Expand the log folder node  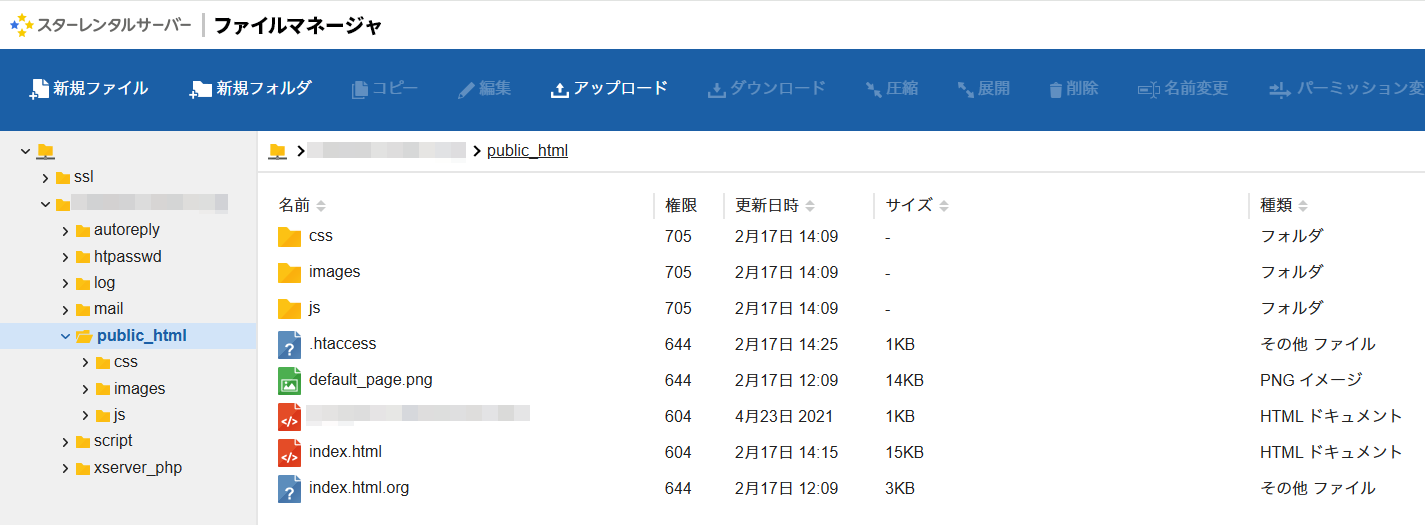click(65, 283)
